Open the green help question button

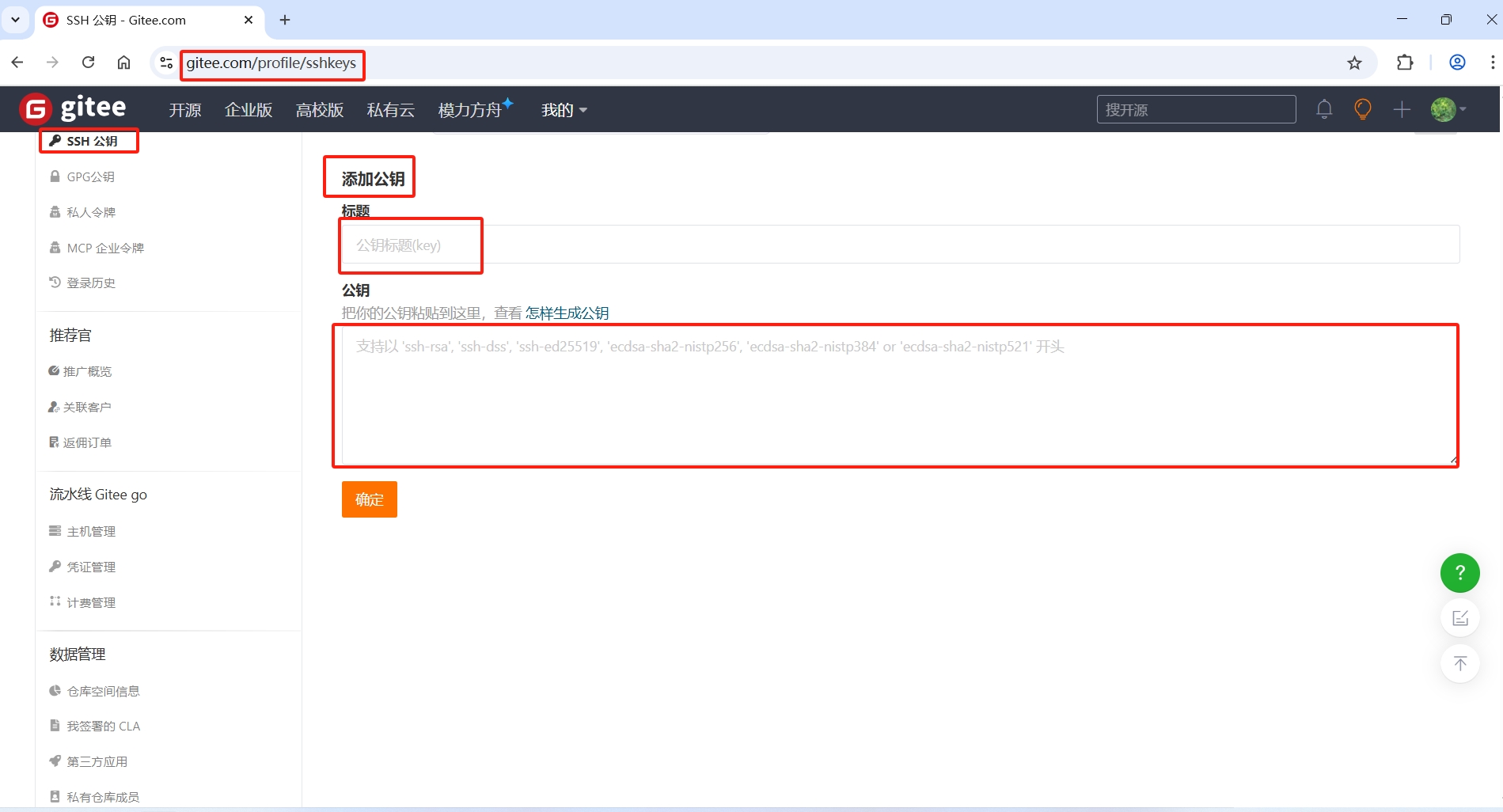pos(1459,573)
